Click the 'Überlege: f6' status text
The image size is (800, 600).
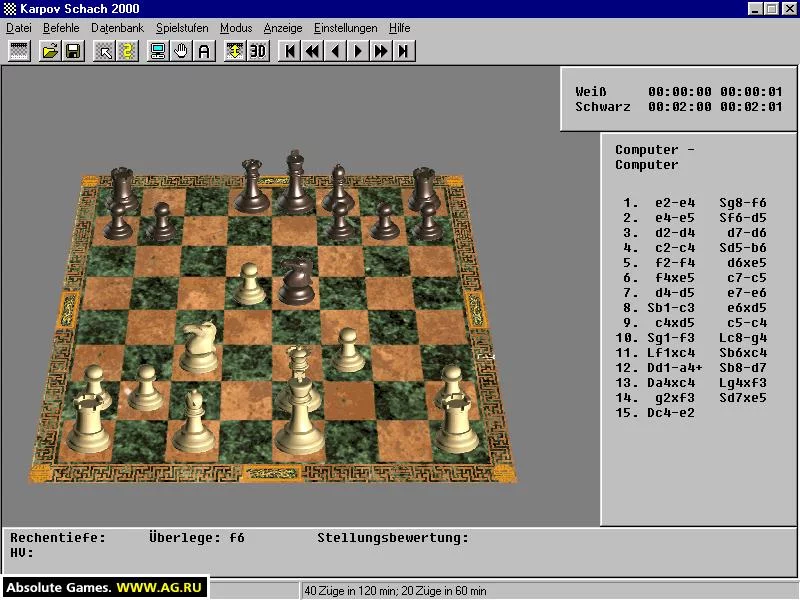[x=197, y=538]
